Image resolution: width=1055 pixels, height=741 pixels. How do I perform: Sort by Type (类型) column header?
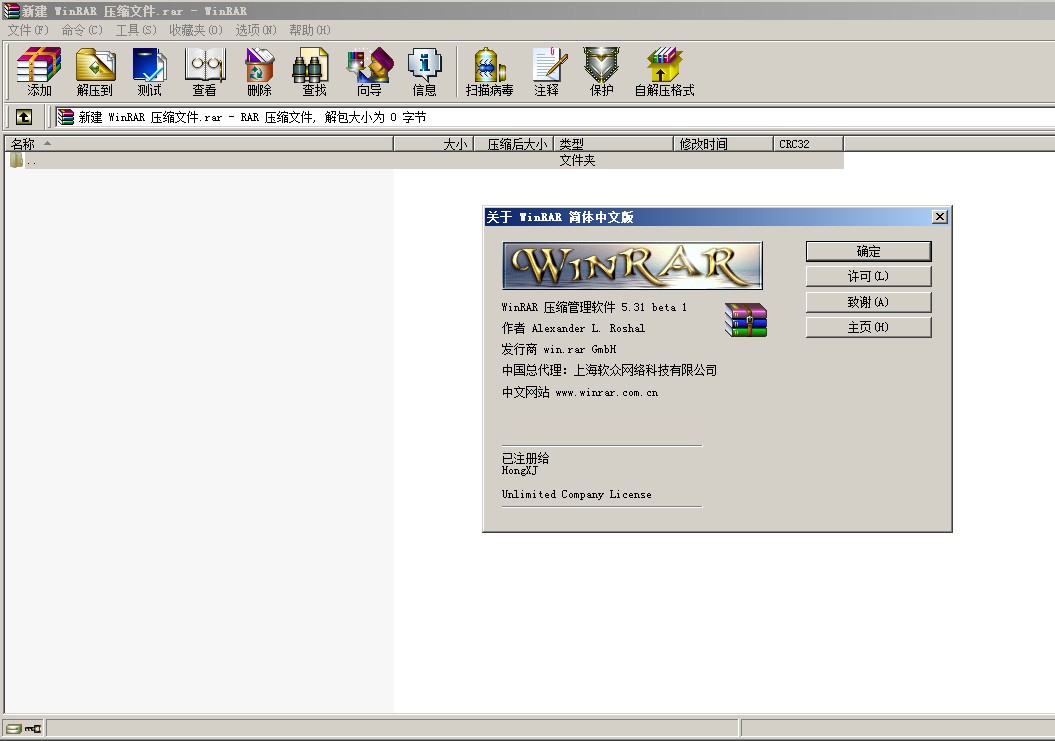coord(614,144)
